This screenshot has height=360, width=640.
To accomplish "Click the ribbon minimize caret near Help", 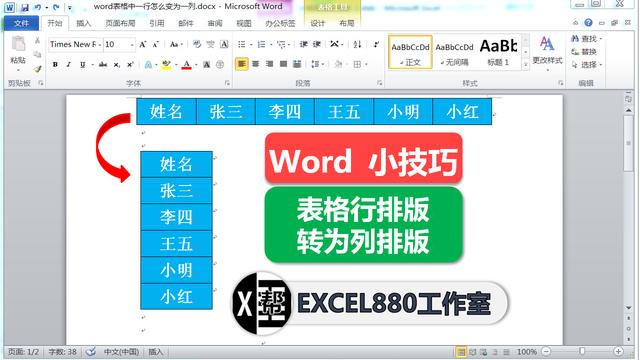I will tap(576, 23).
